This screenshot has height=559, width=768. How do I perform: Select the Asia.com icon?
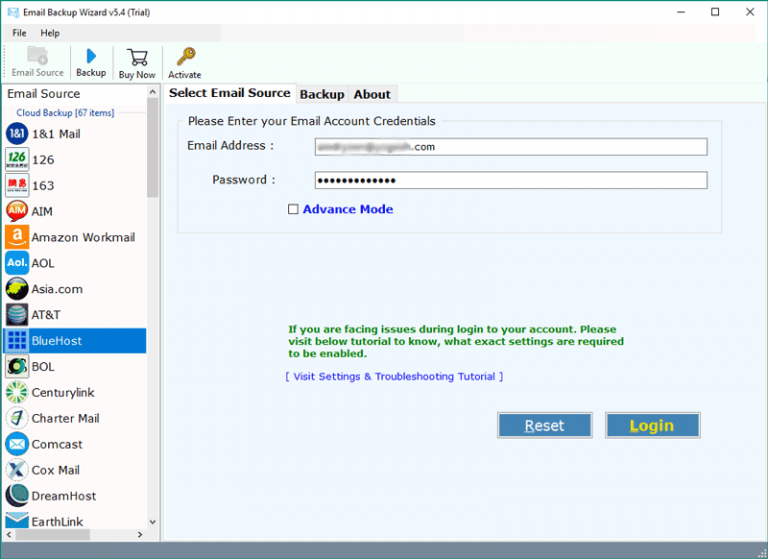pyautogui.click(x=17, y=289)
